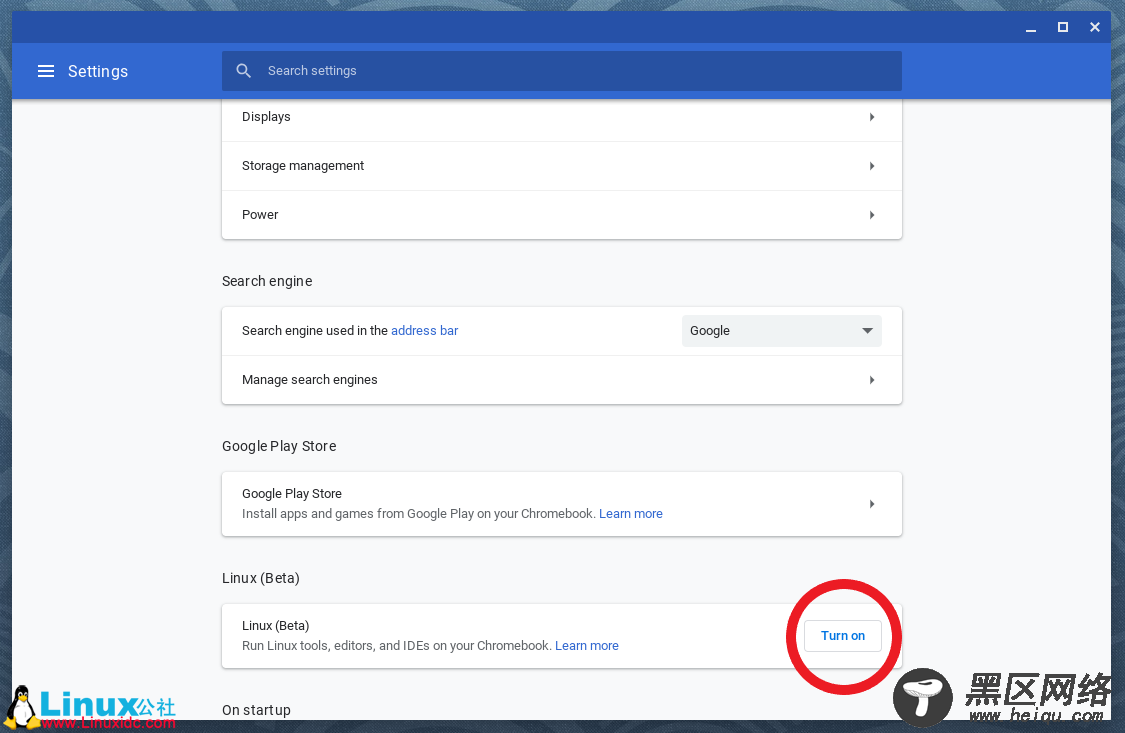This screenshot has height=733, width=1125.
Task: Open Power settings row
Action: [x=561, y=214]
